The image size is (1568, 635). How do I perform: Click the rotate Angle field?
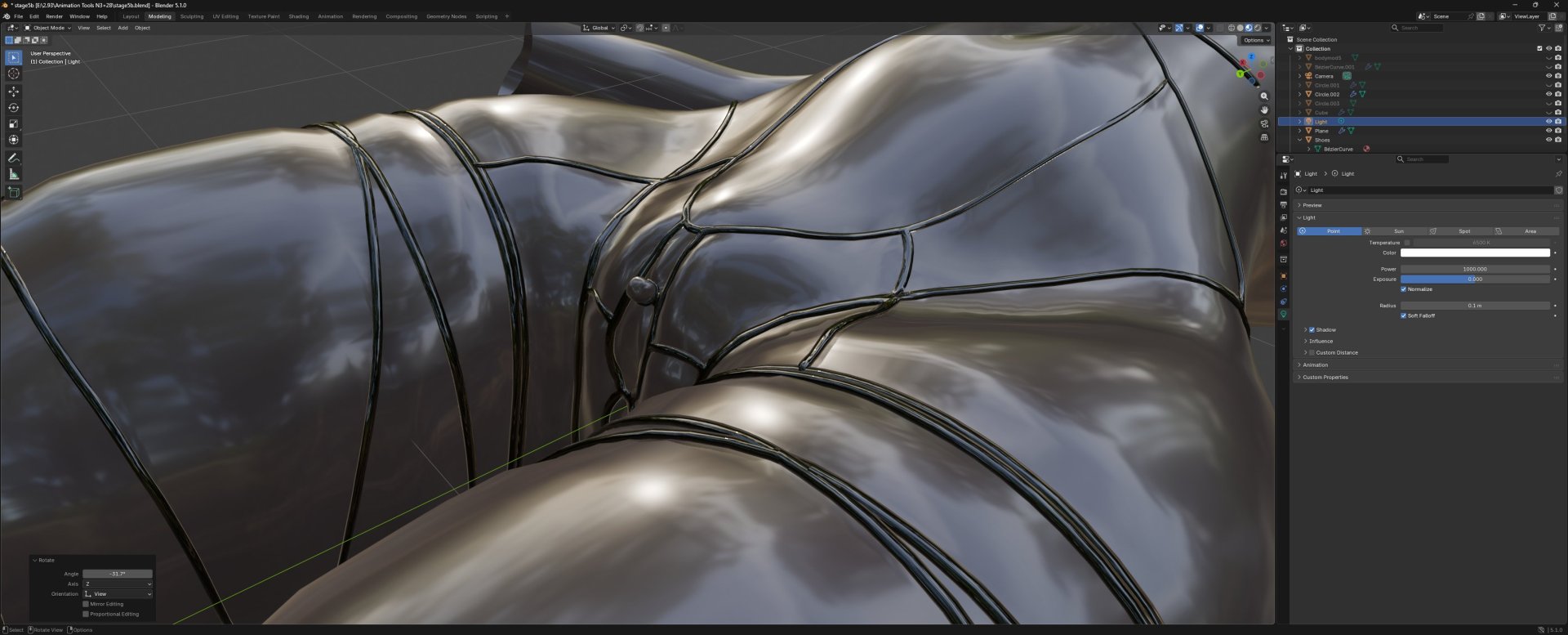(118, 574)
